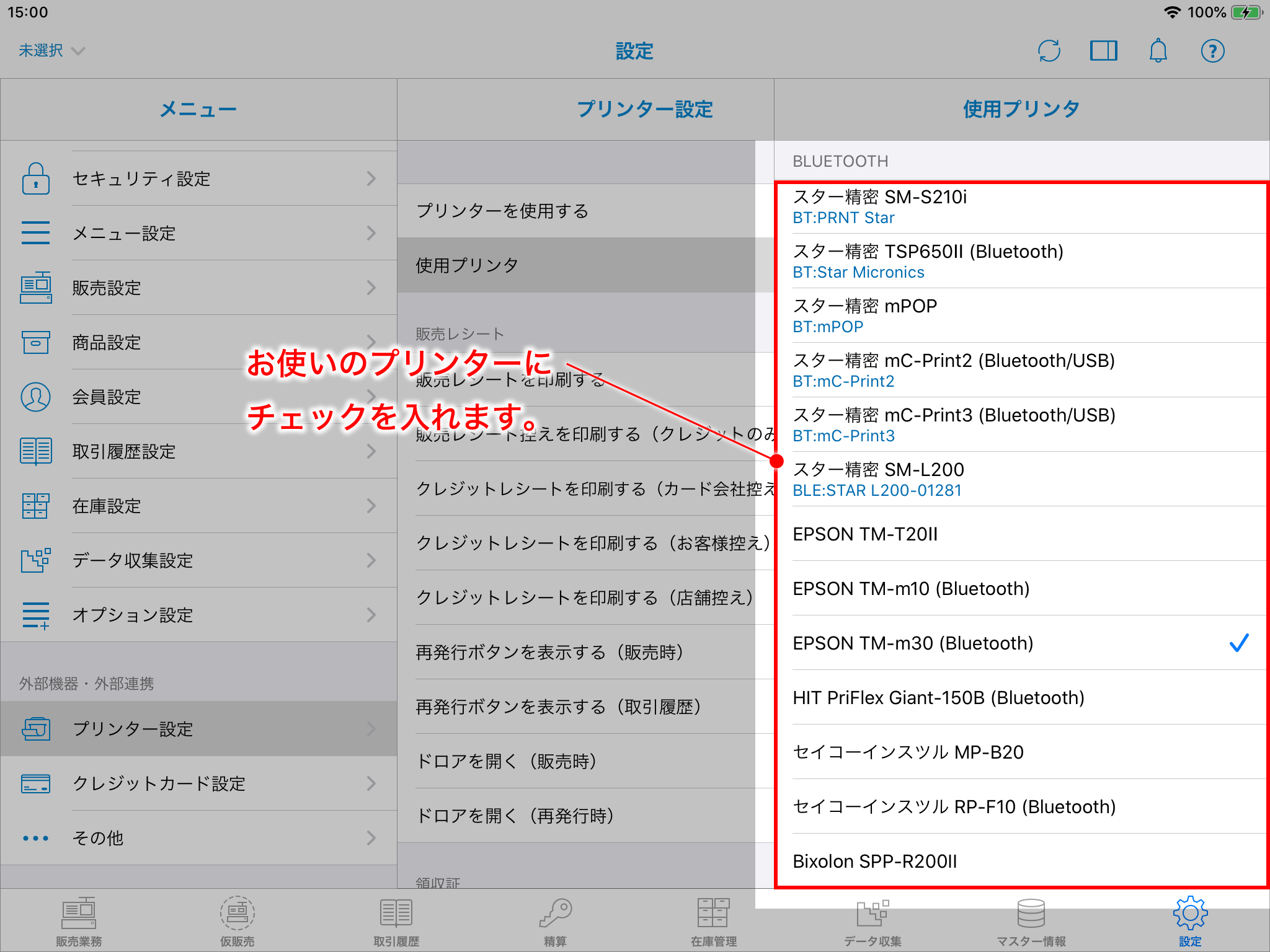1270x952 pixels.
Task: Tap checked EPSON TM-m30 (Bluetooth) row
Action: click(x=1021, y=643)
